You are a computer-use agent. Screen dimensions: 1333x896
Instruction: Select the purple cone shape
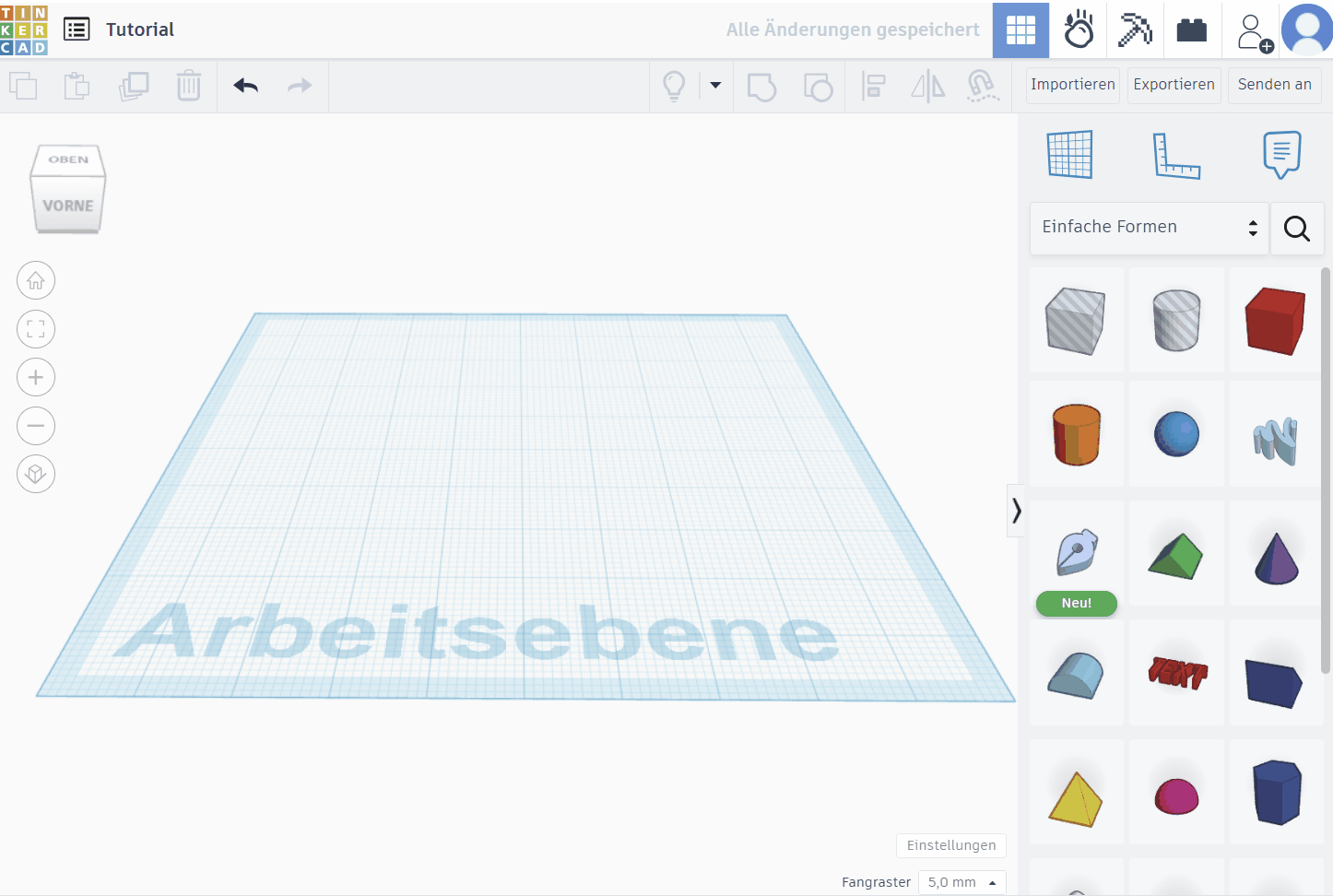[1276, 558]
